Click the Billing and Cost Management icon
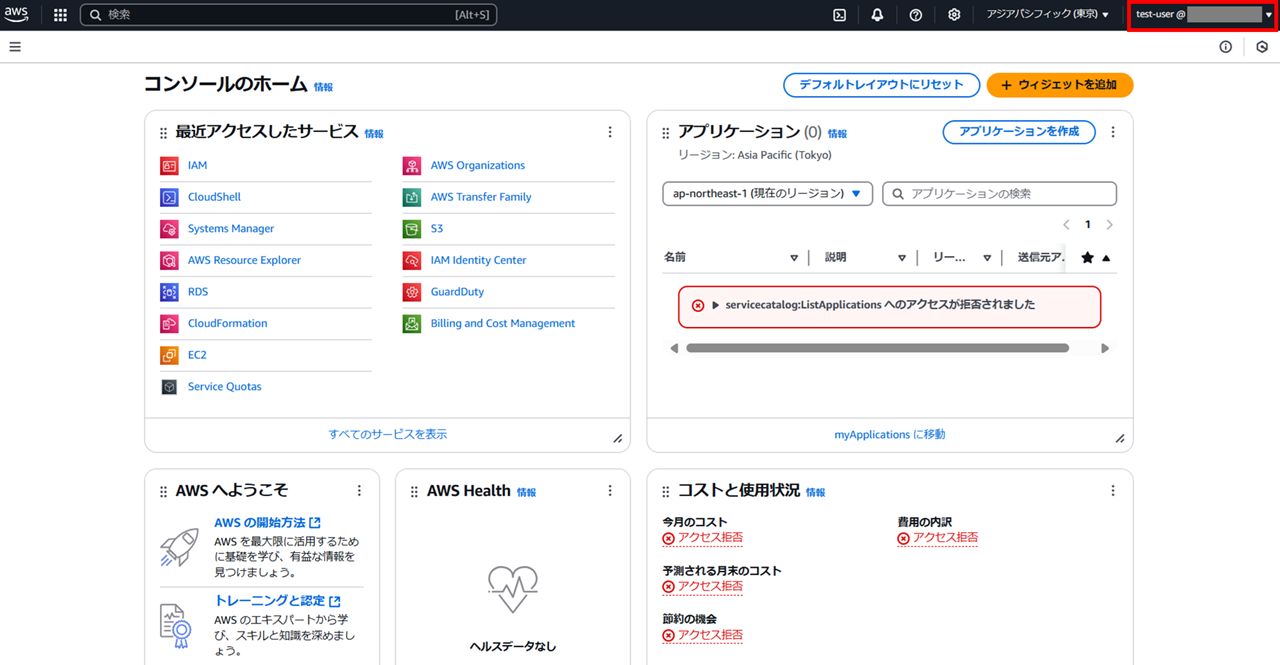The image size is (1280, 665). (x=412, y=324)
